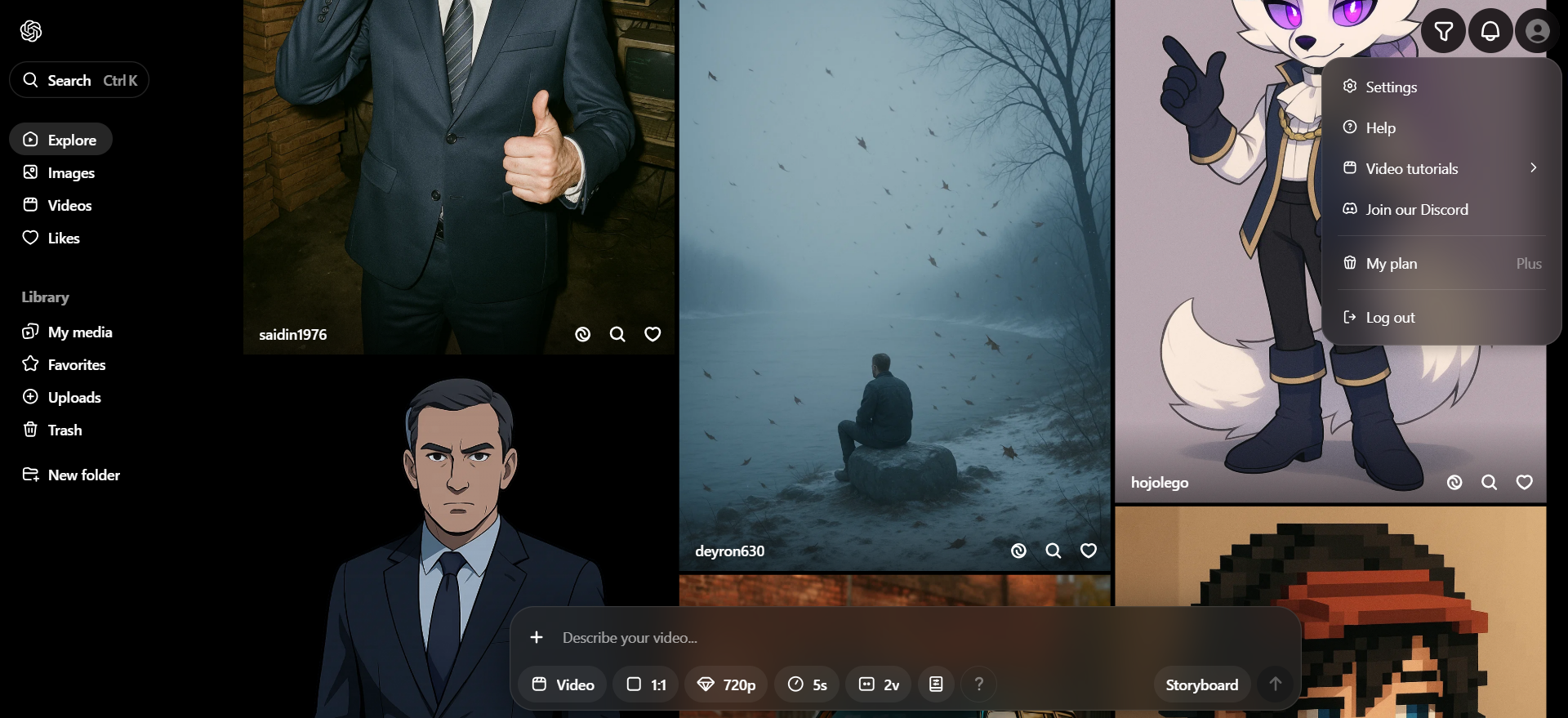The height and width of the screenshot is (718, 1568).
Task: Like deyron630's foggy lake image
Action: pyautogui.click(x=1089, y=551)
